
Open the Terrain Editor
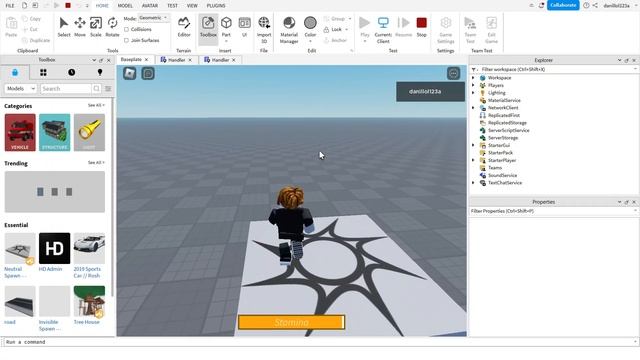pos(184,27)
